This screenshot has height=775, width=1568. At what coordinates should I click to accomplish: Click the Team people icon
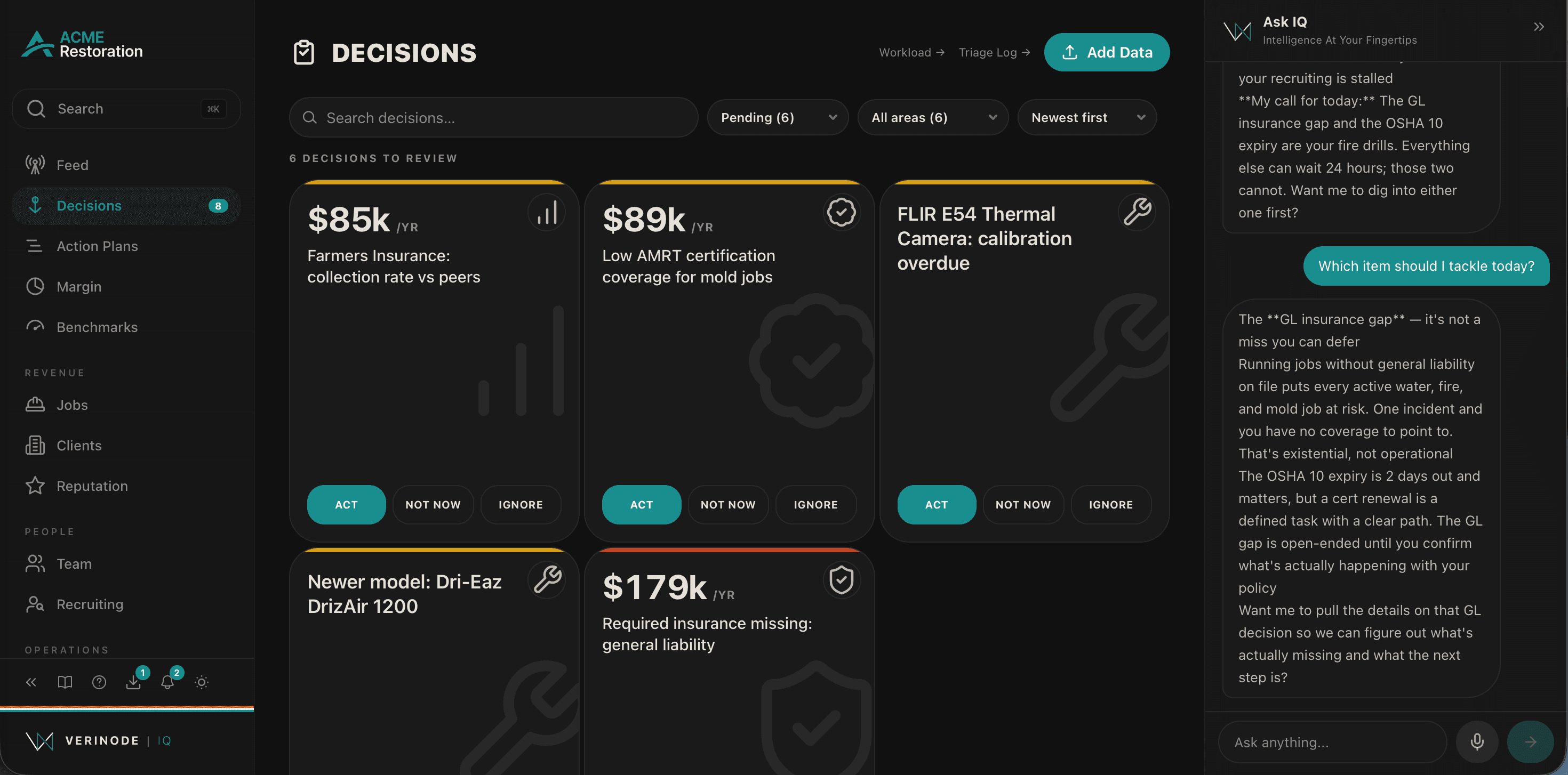click(35, 564)
